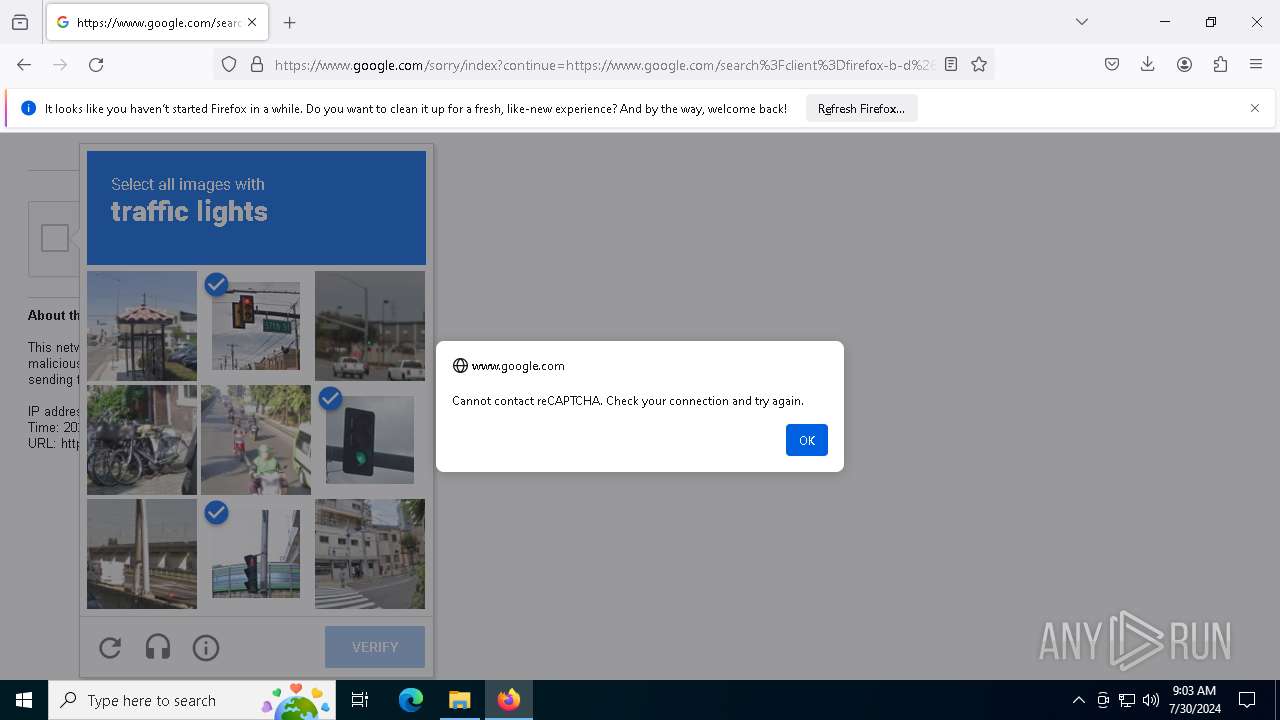Click Firefox taskbar icon
Image resolution: width=1280 pixels, height=720 pixels.
pos(509,700)
